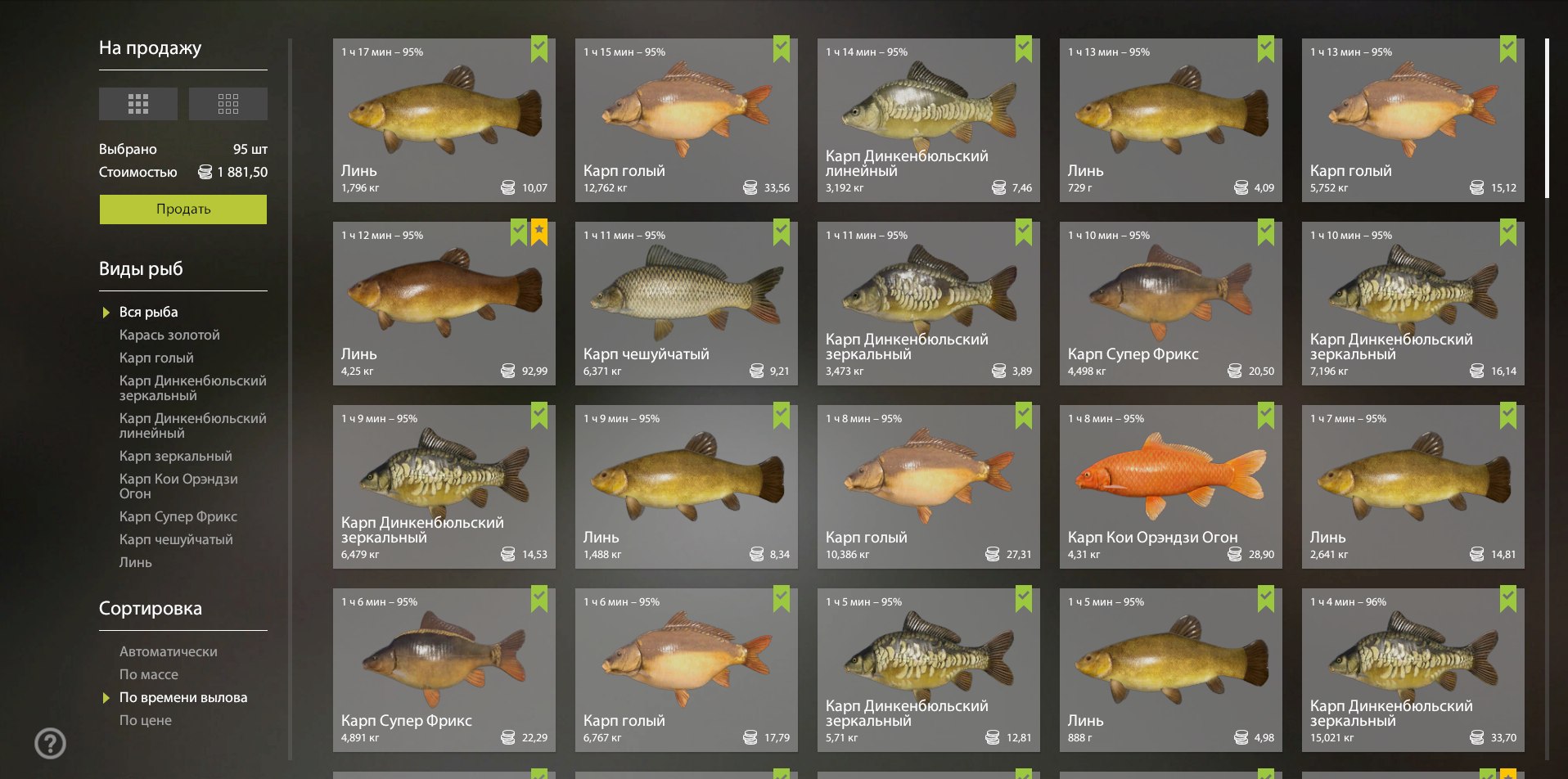Open the Карп чешуйчатый 6,371 кг fish card

click(687, 304)
